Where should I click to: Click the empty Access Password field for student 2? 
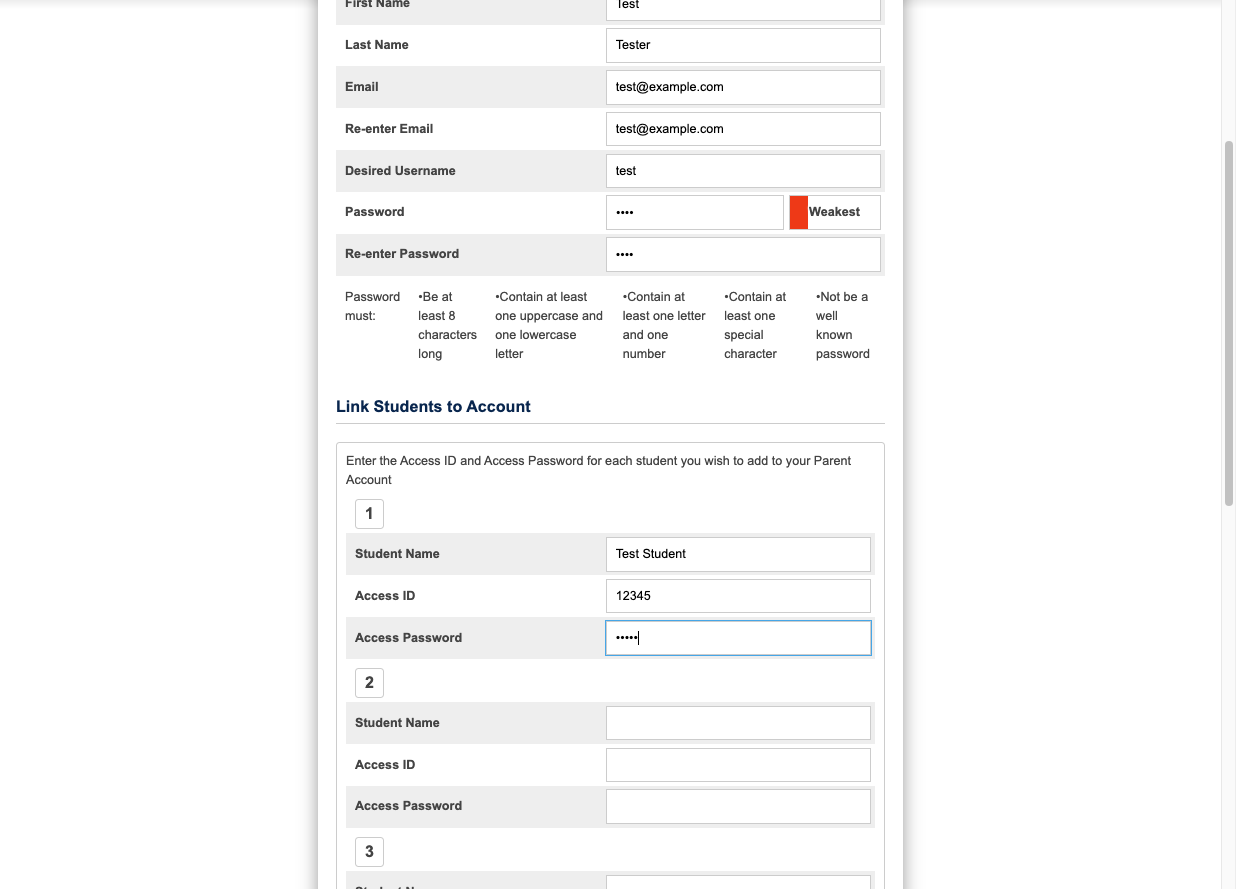tap(738, 806)
